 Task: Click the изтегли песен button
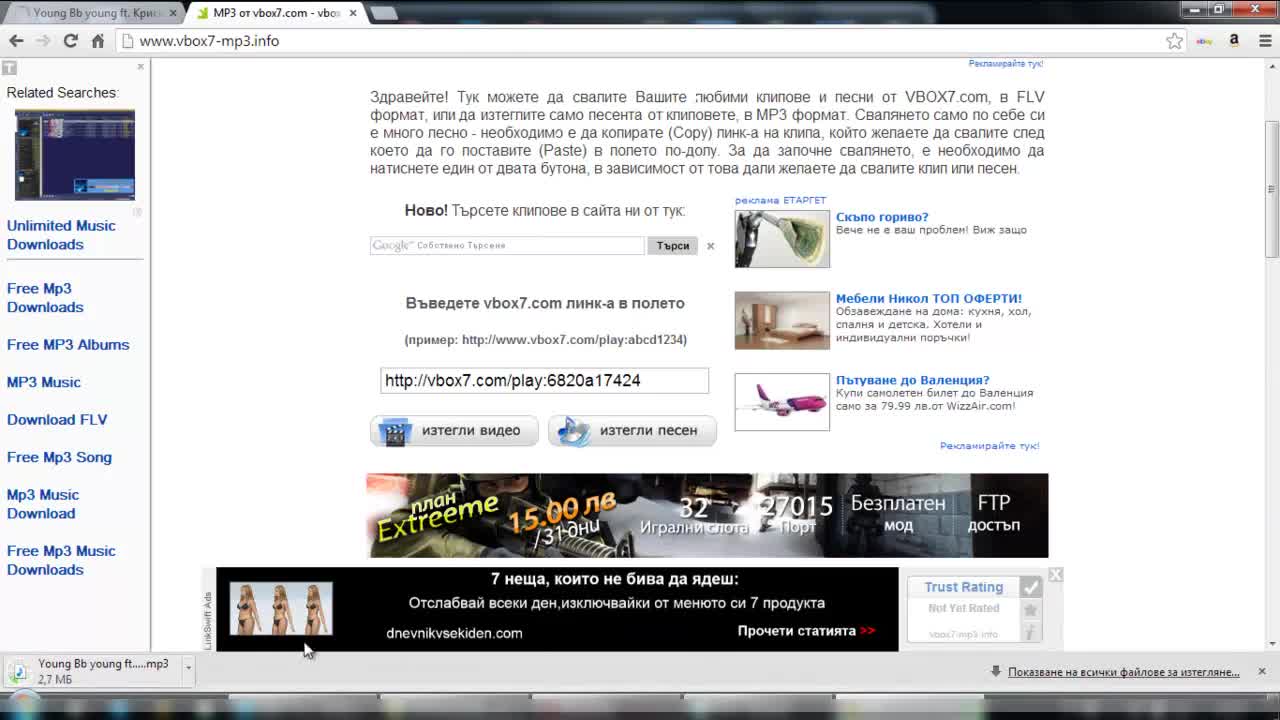(x=633, y=431)
